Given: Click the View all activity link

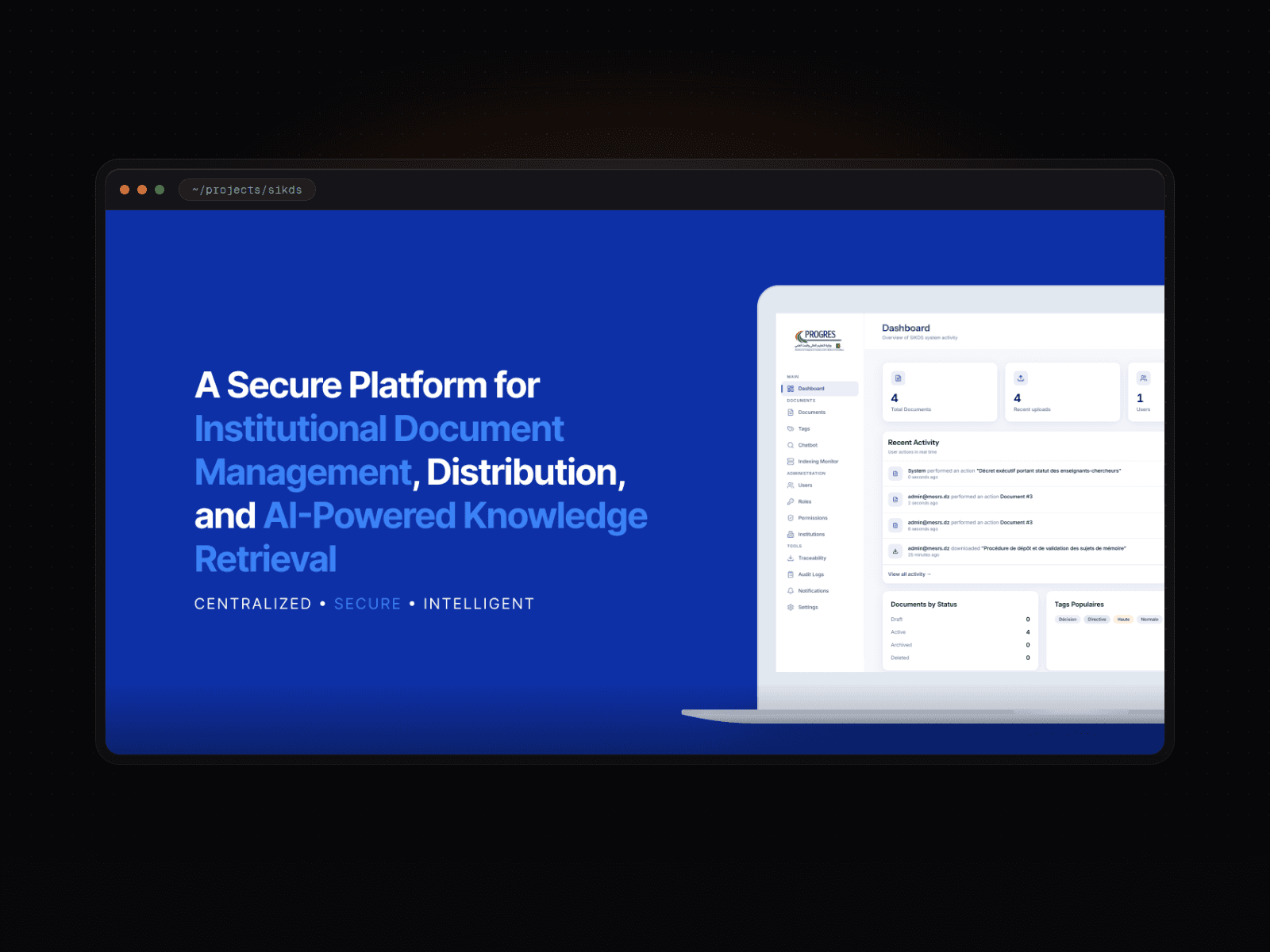Looking at the screenshot, I should [x=909, y=574].
